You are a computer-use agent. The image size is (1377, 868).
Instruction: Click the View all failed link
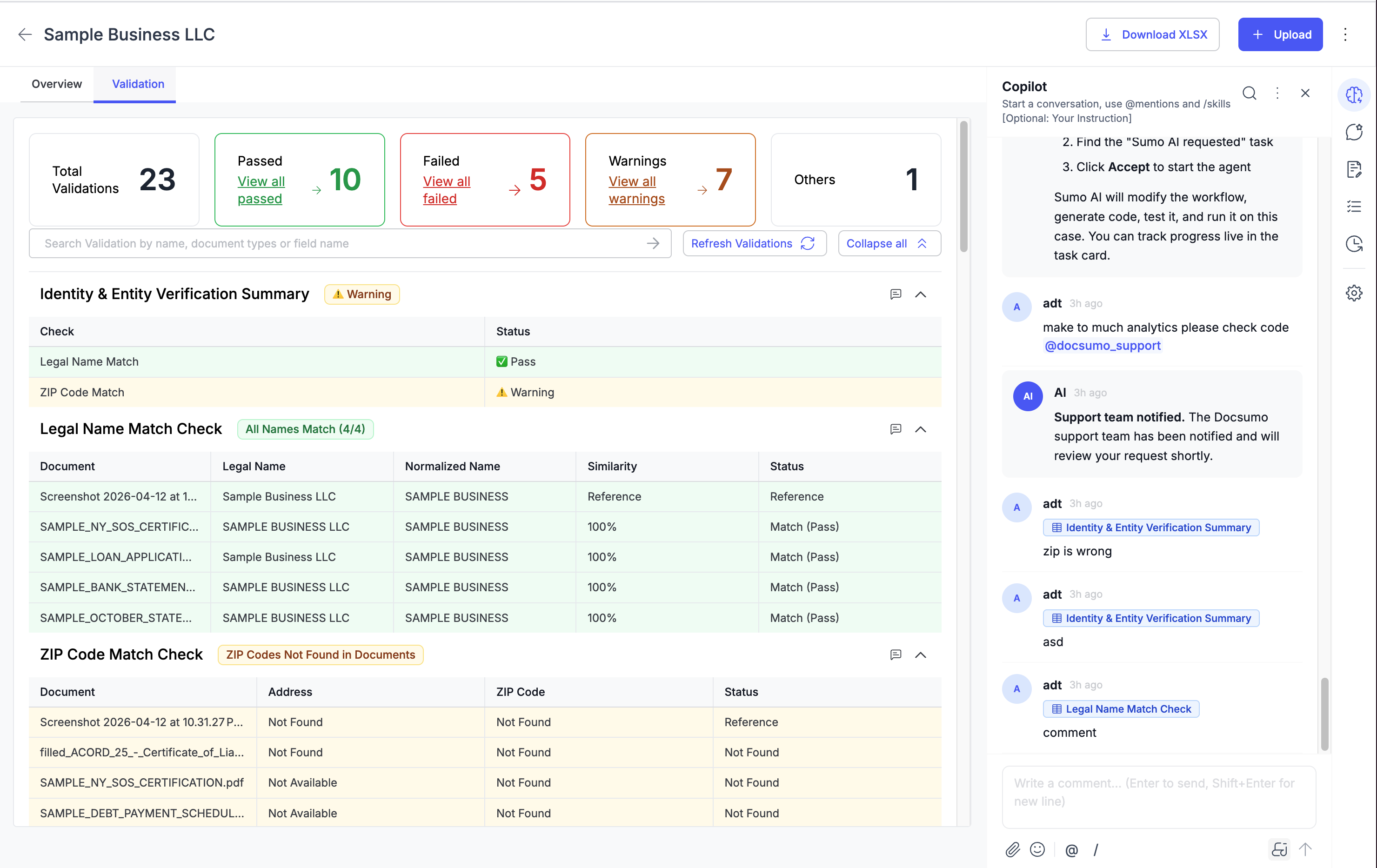(446, 190)
